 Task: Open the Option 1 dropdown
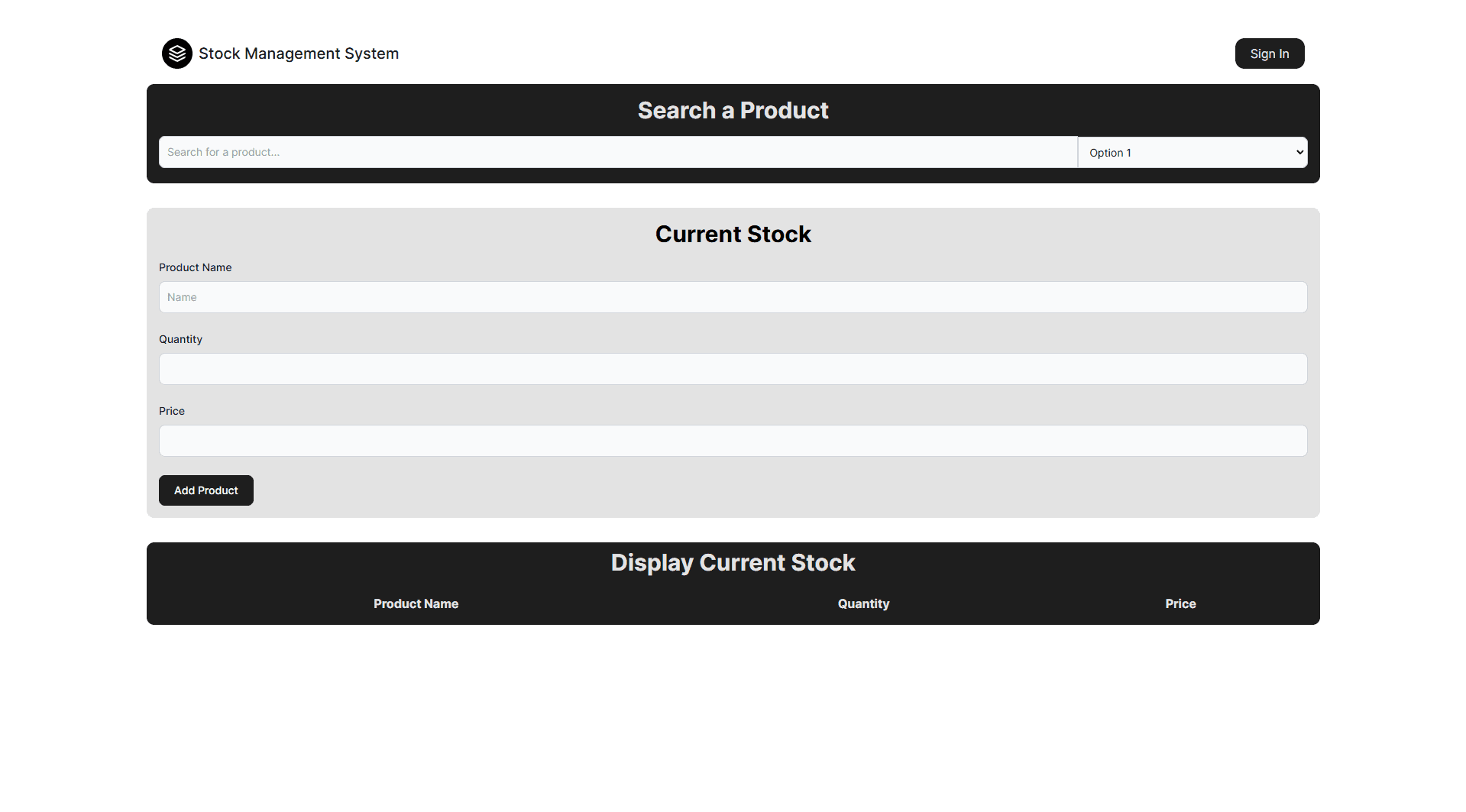[1193, 153]
